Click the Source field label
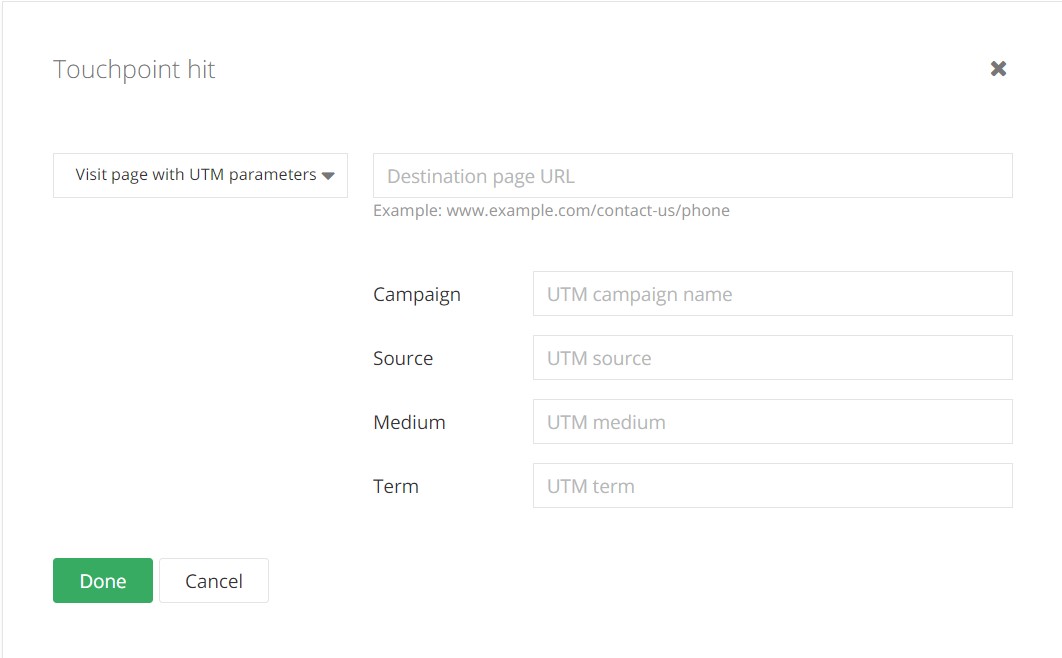This screenshot has height=658, width=1062. (x=403, y=358)
